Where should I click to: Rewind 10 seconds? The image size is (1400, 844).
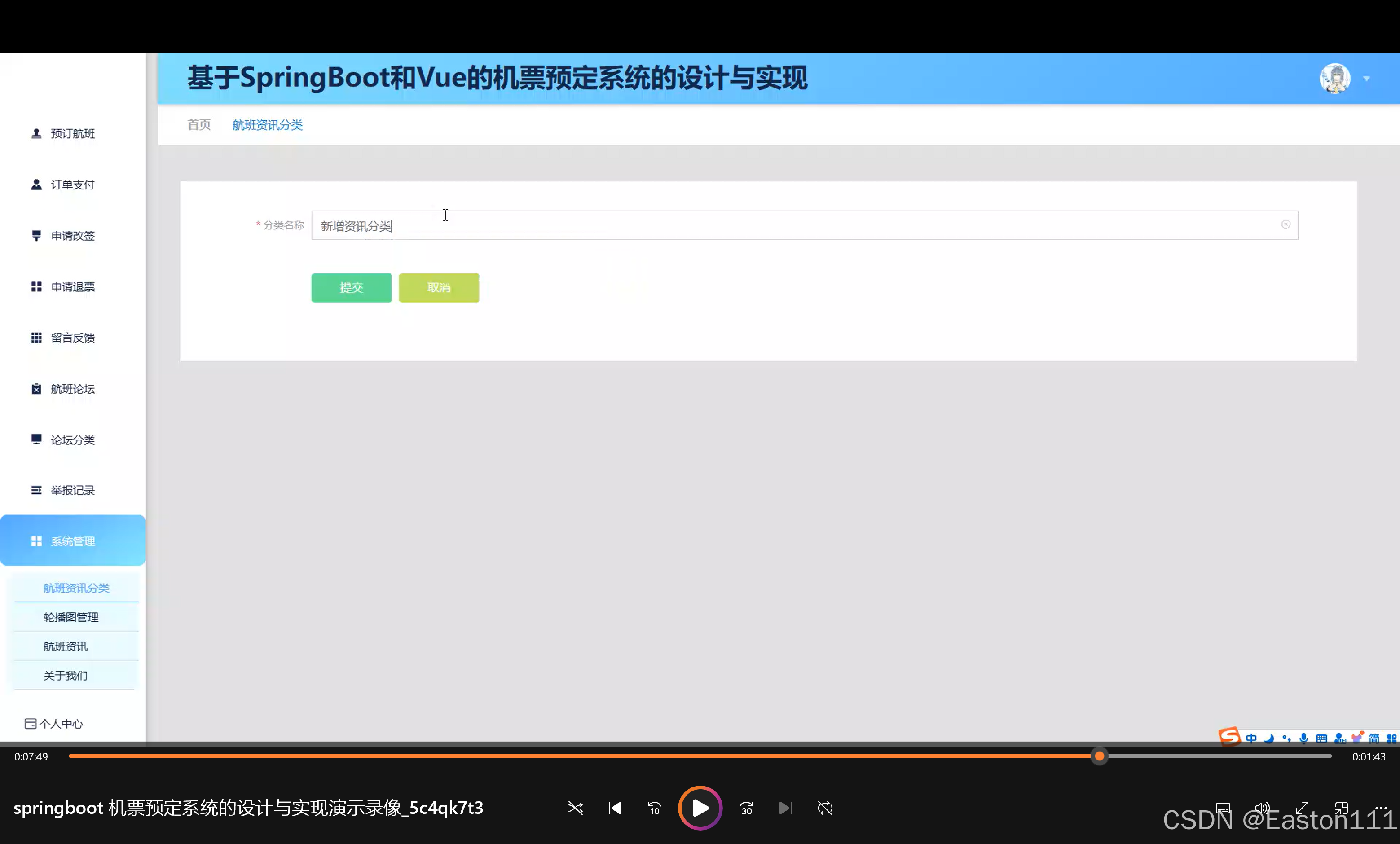point(655,808)
